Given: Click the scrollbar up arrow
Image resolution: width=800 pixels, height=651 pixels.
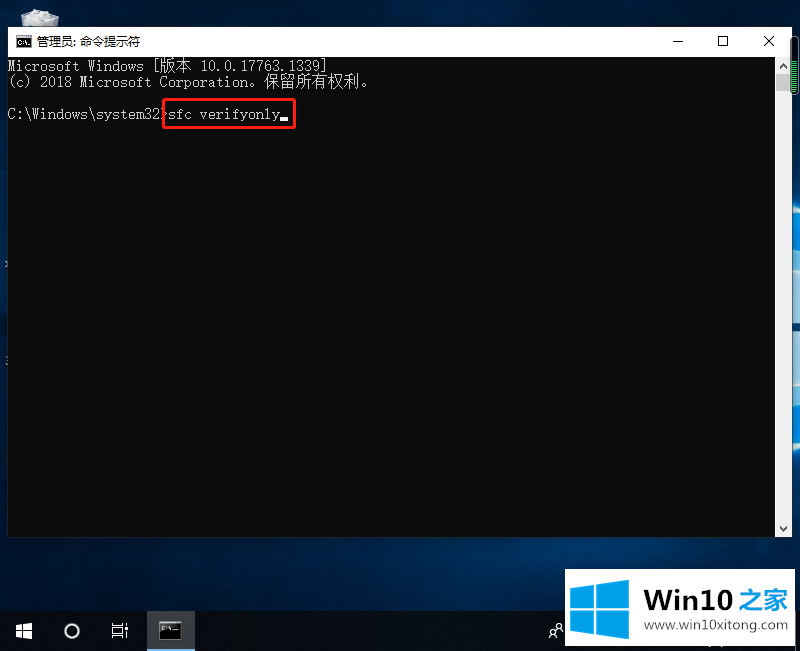Looking at the screenshot, I should tap(783, 65).
